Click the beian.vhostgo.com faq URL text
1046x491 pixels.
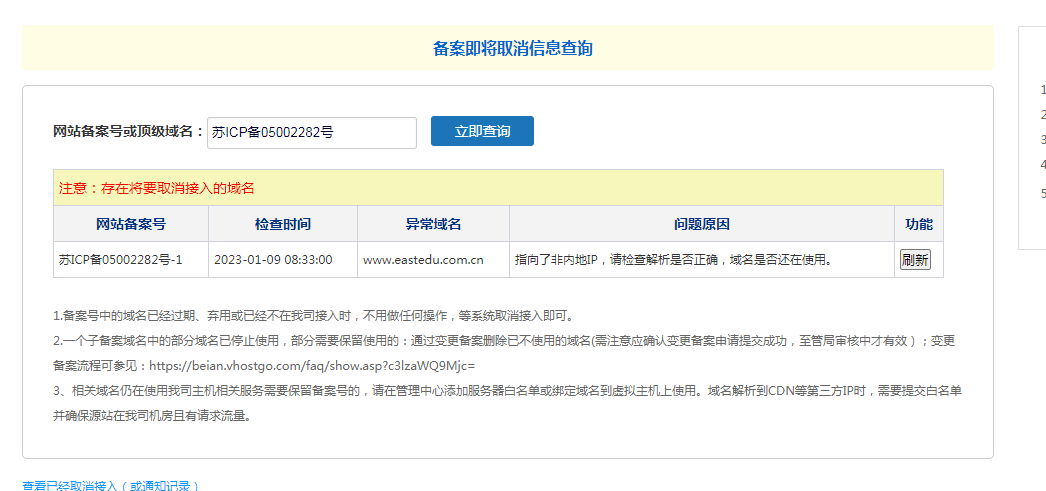click(312, 366)
